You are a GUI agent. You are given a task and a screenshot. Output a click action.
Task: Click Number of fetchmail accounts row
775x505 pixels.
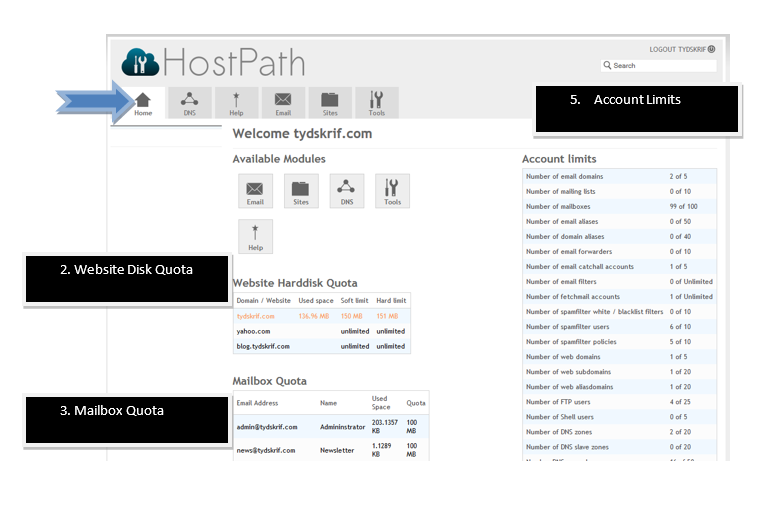point(619,296)
